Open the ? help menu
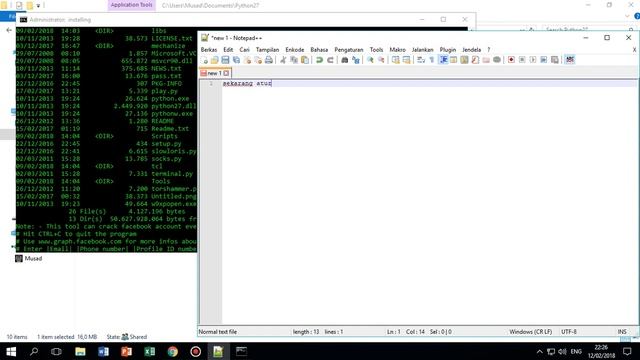 coord(489,49)
